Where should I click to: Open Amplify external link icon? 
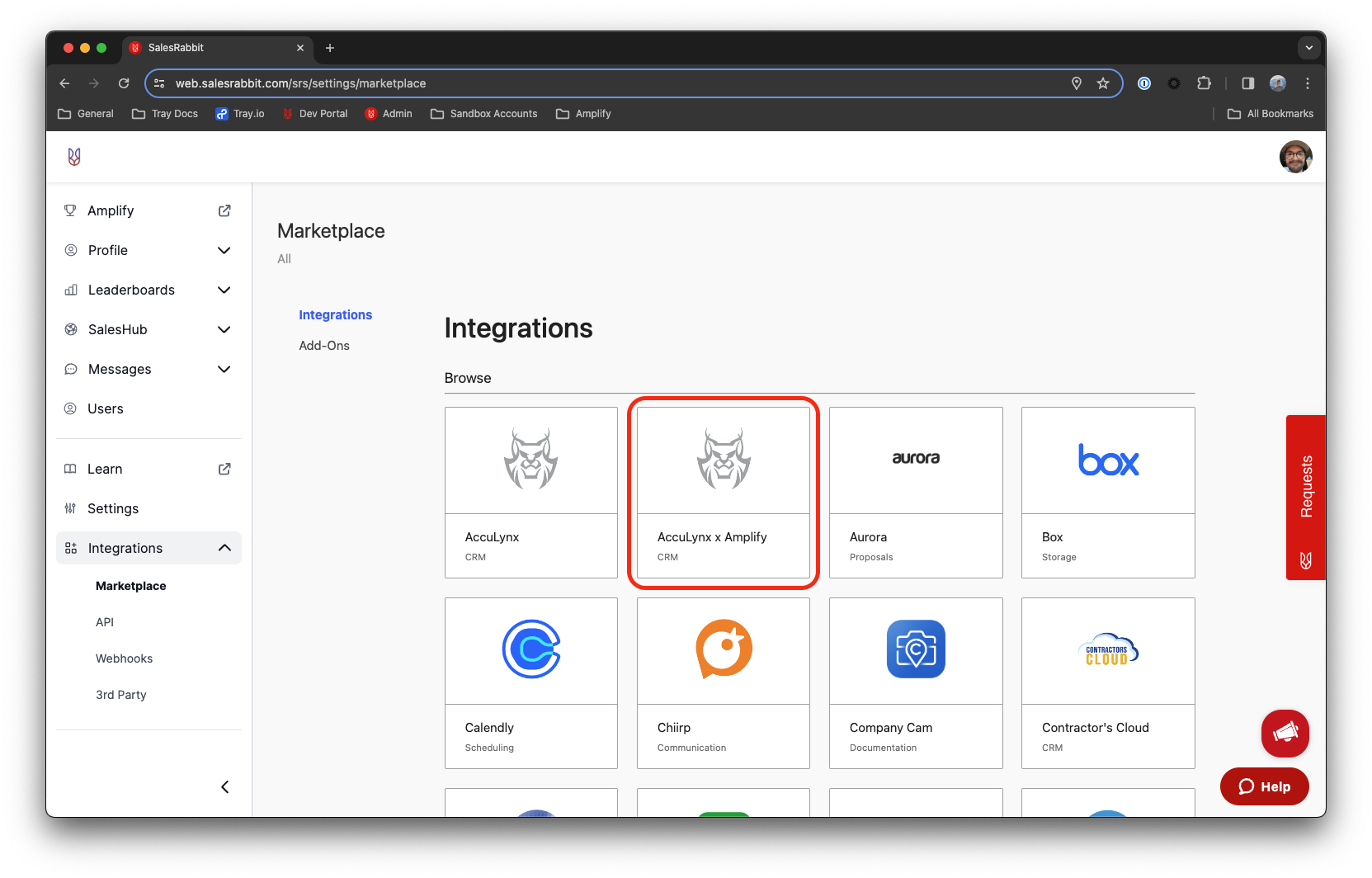click(224, 210)
